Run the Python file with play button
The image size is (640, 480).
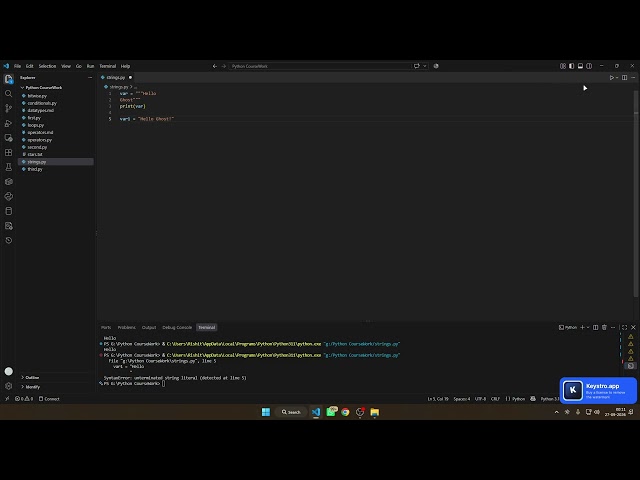pos(611,78)
